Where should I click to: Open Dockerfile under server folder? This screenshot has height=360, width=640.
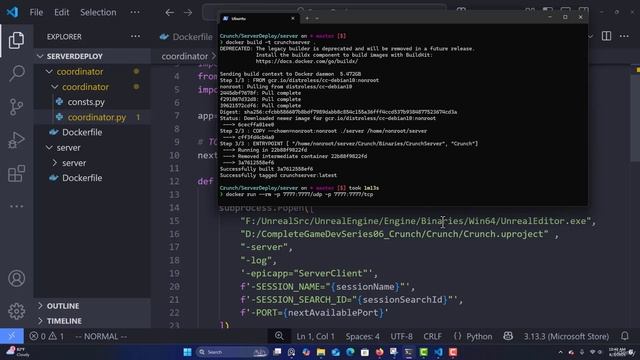[x=82, y=178]
